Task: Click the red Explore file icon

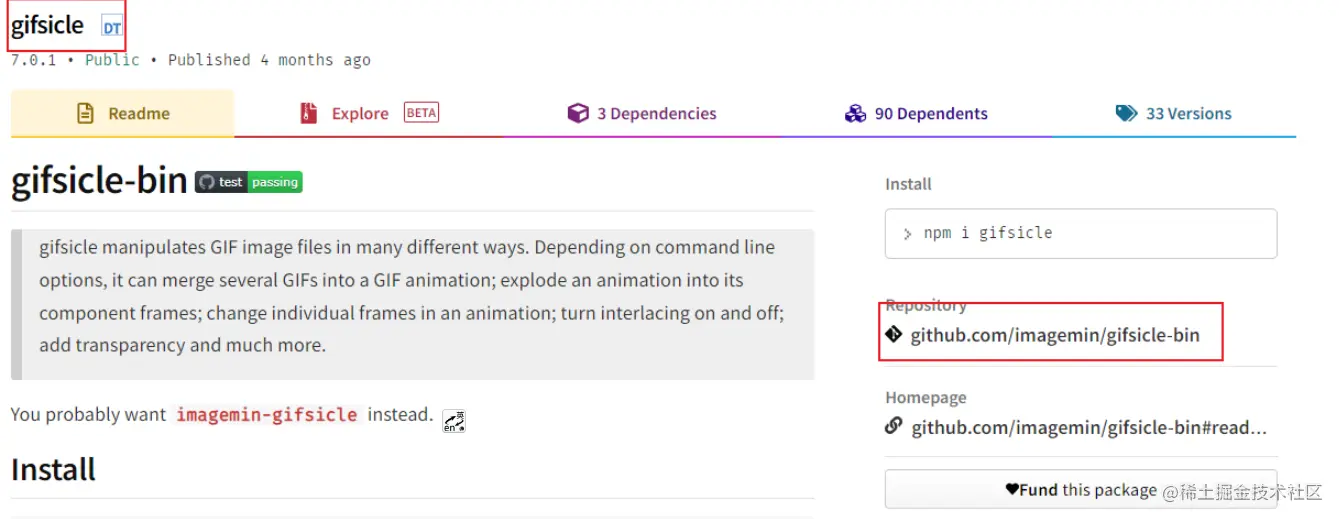Action: click(x=308, y=113)
